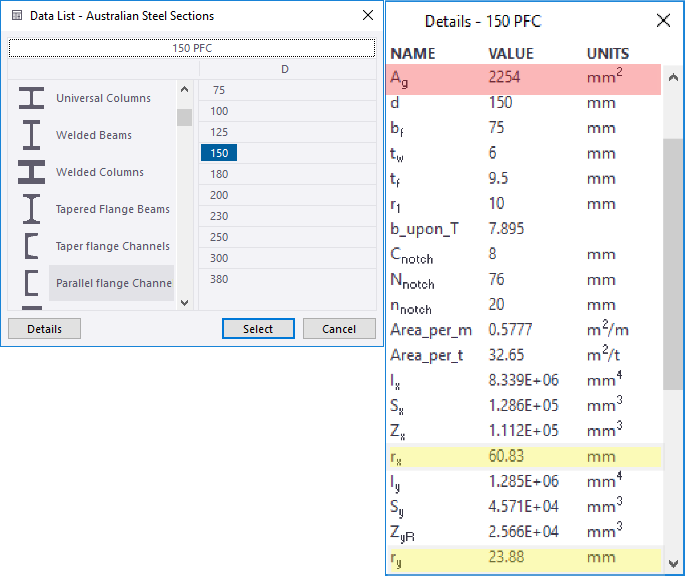Open the Details button
The image size is (687, 578).
point(44,329)
